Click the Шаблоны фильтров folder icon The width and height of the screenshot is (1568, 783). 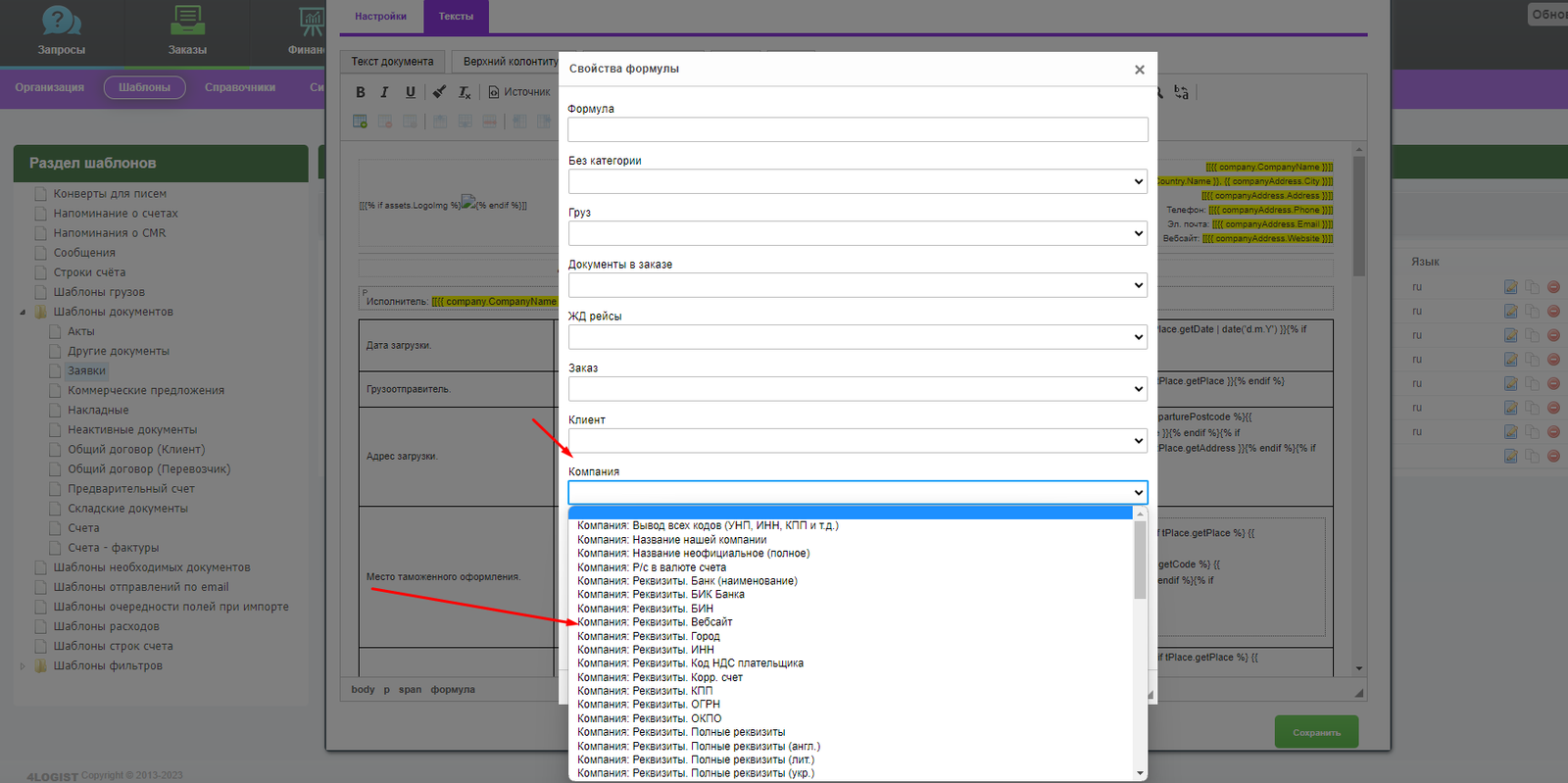[41, 665]
